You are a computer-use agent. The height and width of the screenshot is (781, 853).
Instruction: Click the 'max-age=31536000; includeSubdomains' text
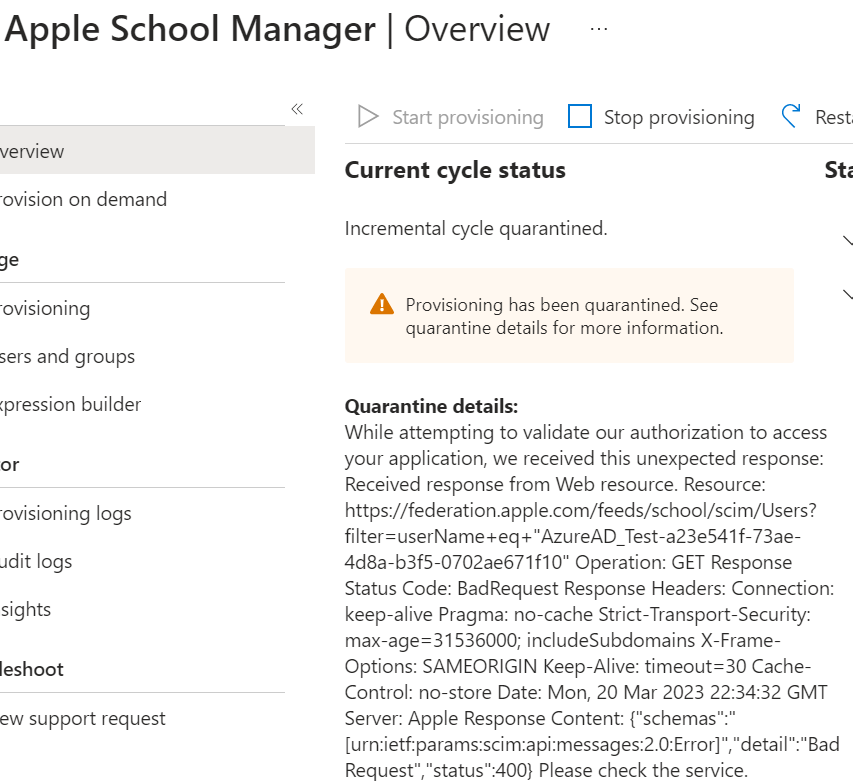click(520, 640)
